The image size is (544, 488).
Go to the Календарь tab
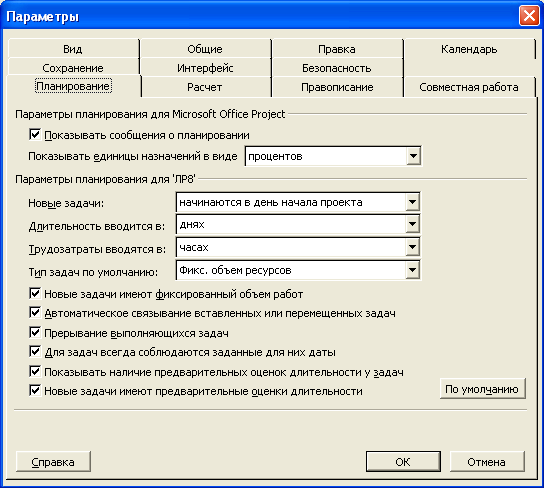469,49
